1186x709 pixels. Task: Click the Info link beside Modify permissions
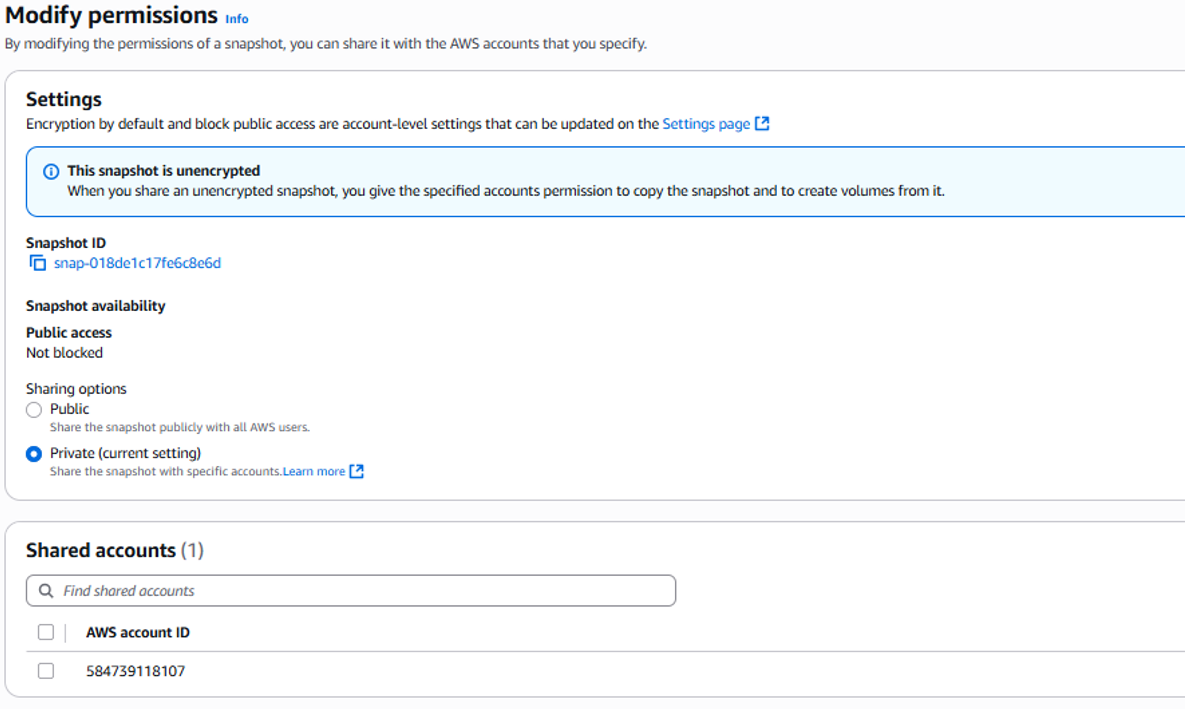236,19
